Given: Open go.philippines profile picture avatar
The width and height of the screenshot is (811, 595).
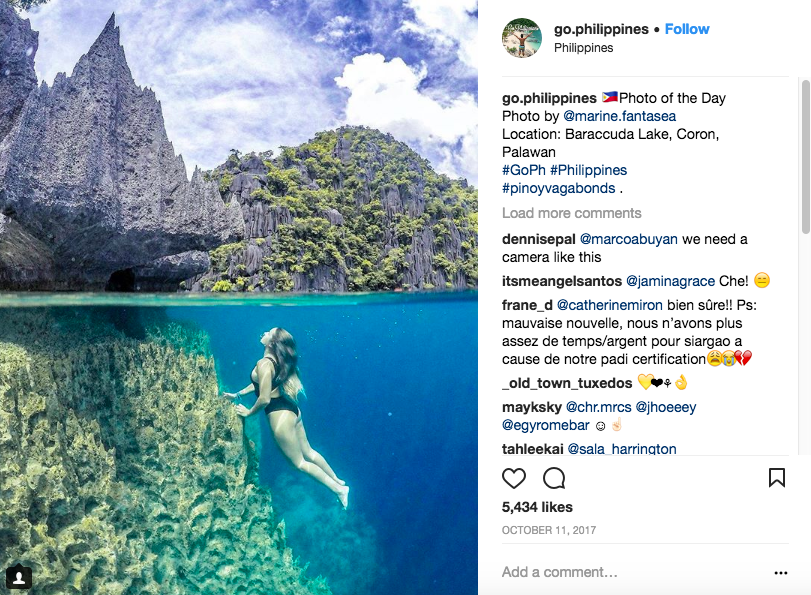Looking at the screenshot, I should point(522,38).
